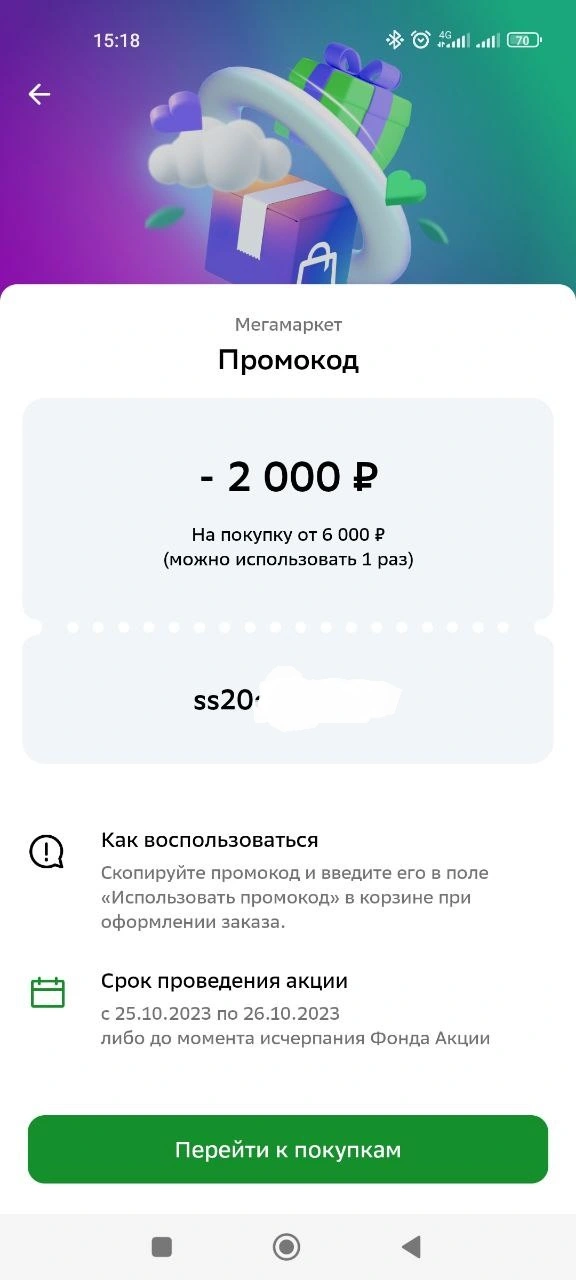
Task: Tap the battery level indicator
Action: pyautogui.click(x=523, y=40)
